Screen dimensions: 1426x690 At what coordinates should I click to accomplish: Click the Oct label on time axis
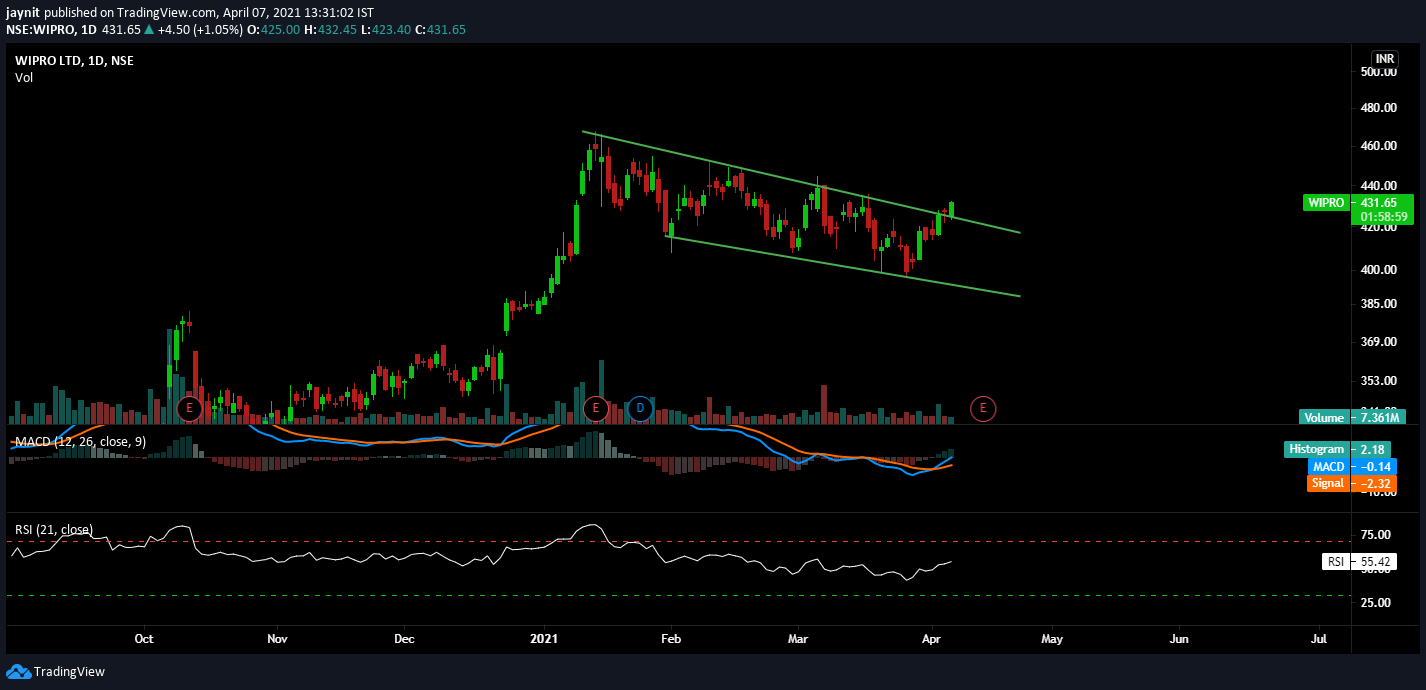click(x=144, y=638)
